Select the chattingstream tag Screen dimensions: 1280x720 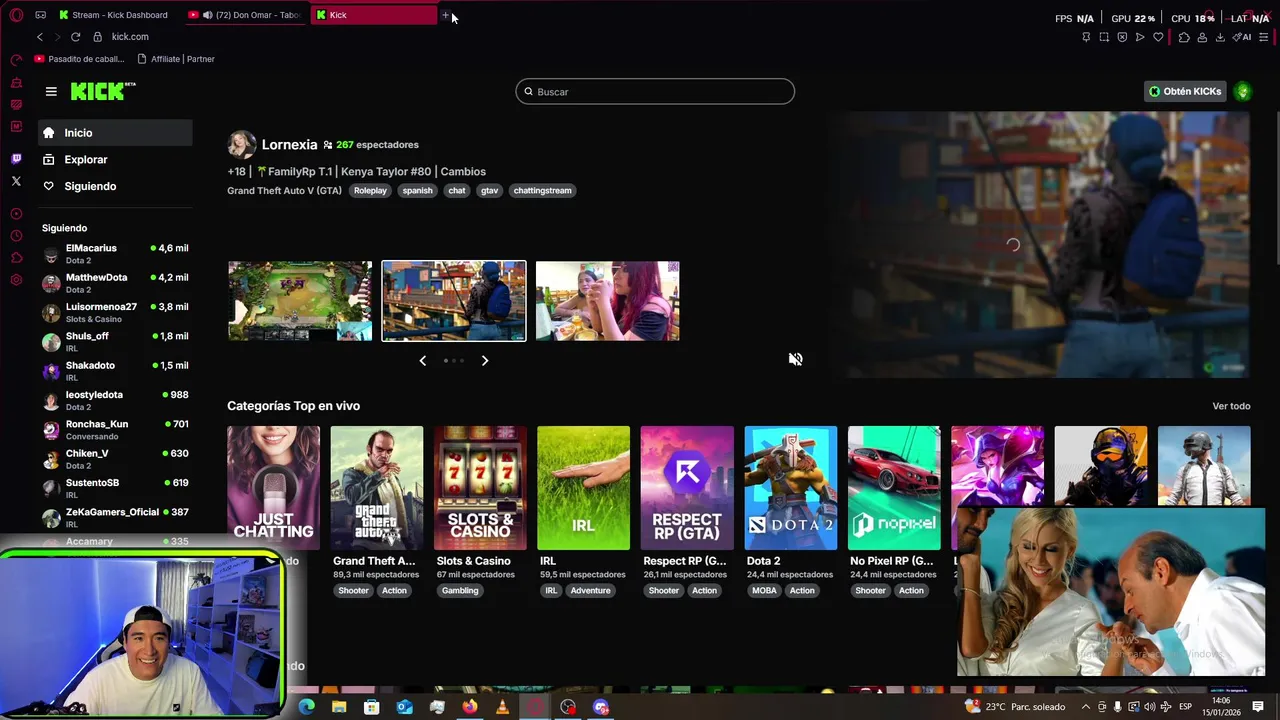[x=542, y=190]
